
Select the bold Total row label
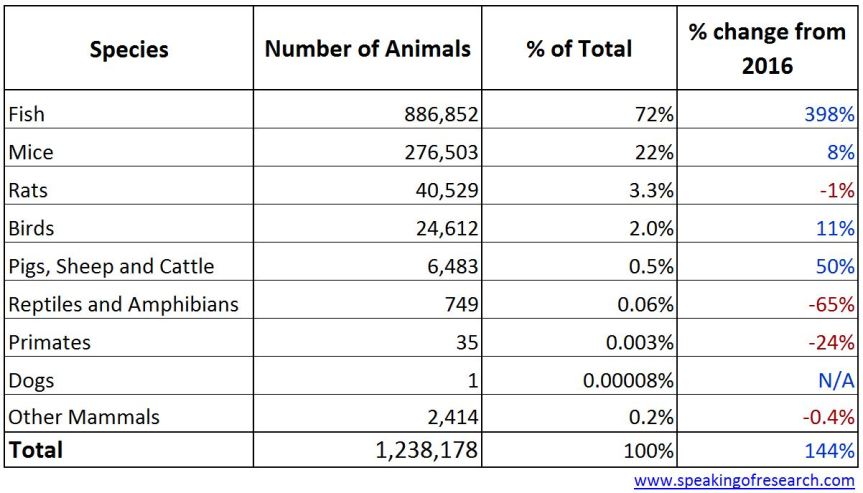[36, 450]
